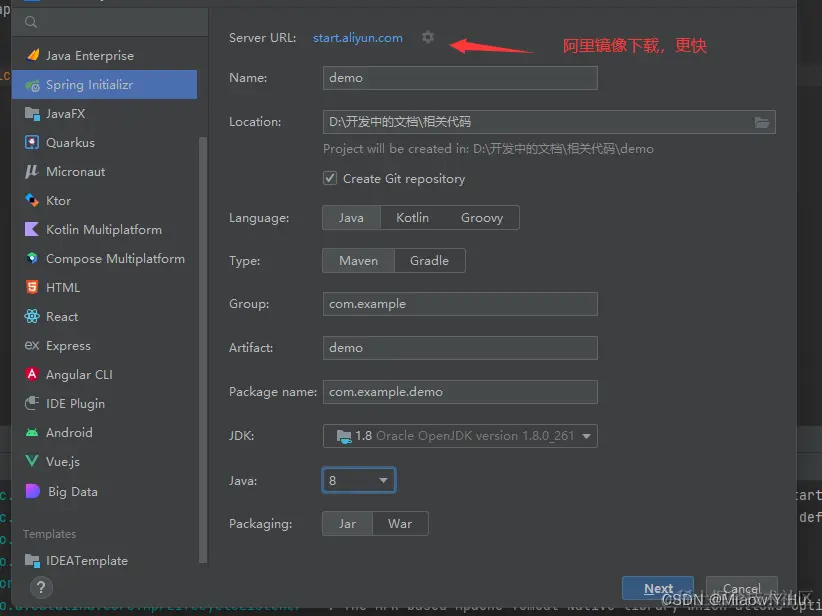This screenshot has height=616, width=822.
Task: Select IDE Plugin generator
Action: tap(104, 403)
